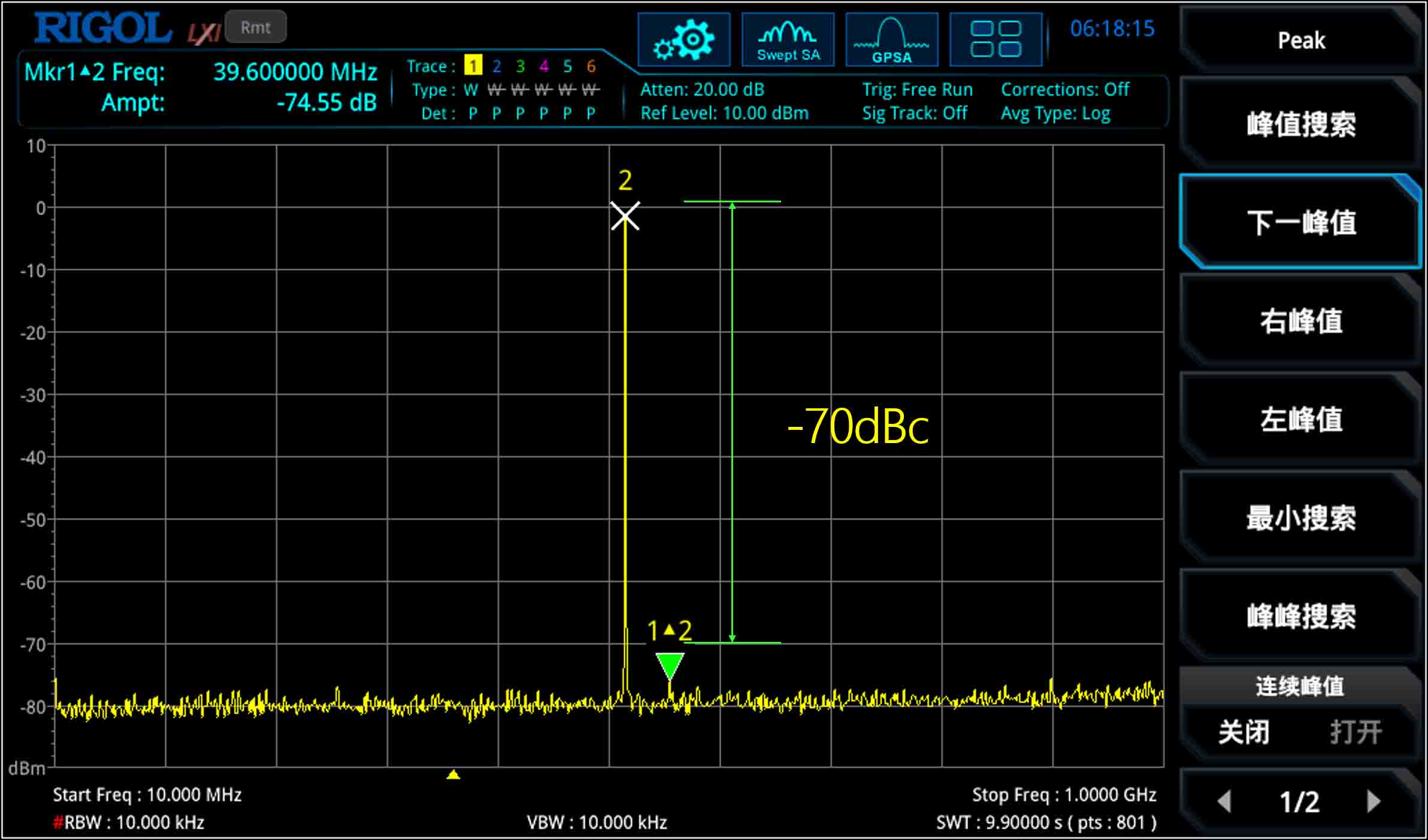Screen dimensions: 1428x840
Task: Switch to Trace 2
Action: (x=496, y=66)
